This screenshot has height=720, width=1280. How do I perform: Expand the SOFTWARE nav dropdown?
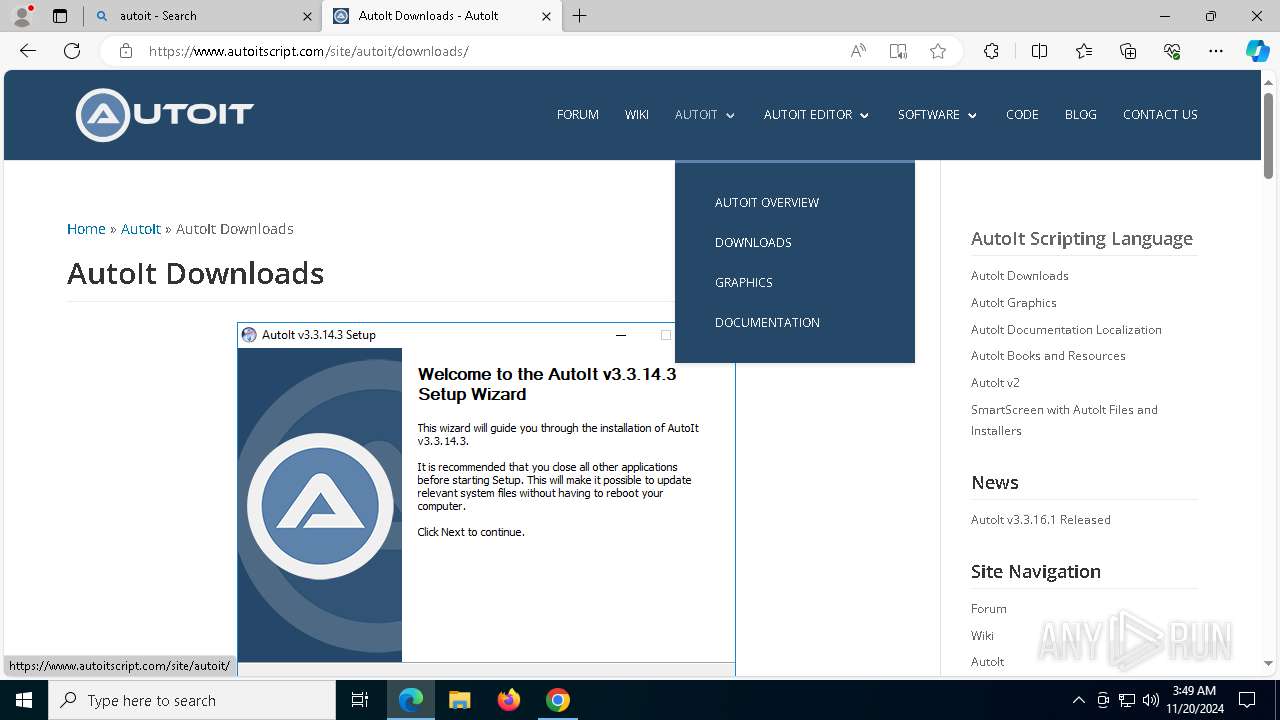(938, 115)
